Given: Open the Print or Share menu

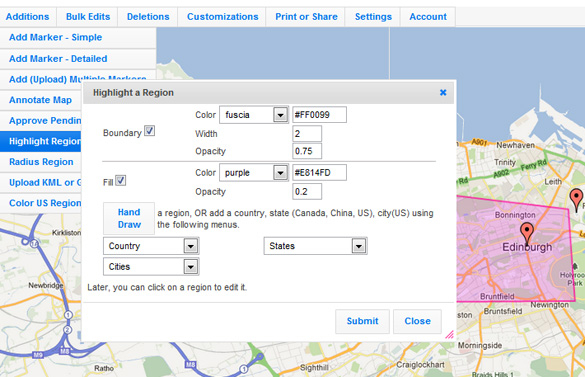Looking at the screenshot, I should tap(306, 17).
